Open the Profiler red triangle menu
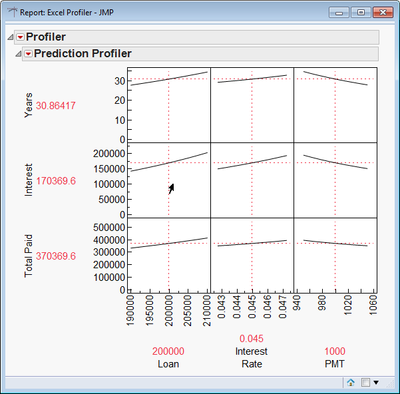This screenshot has width=400, height=394. coord(20,37)
